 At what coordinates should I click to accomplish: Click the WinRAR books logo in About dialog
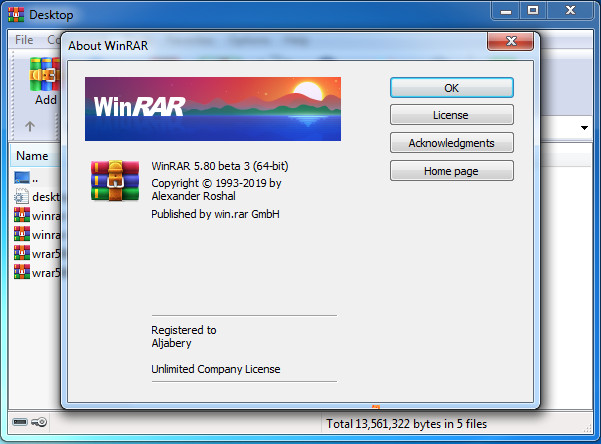pyautogui.click(x=115, y=181)
